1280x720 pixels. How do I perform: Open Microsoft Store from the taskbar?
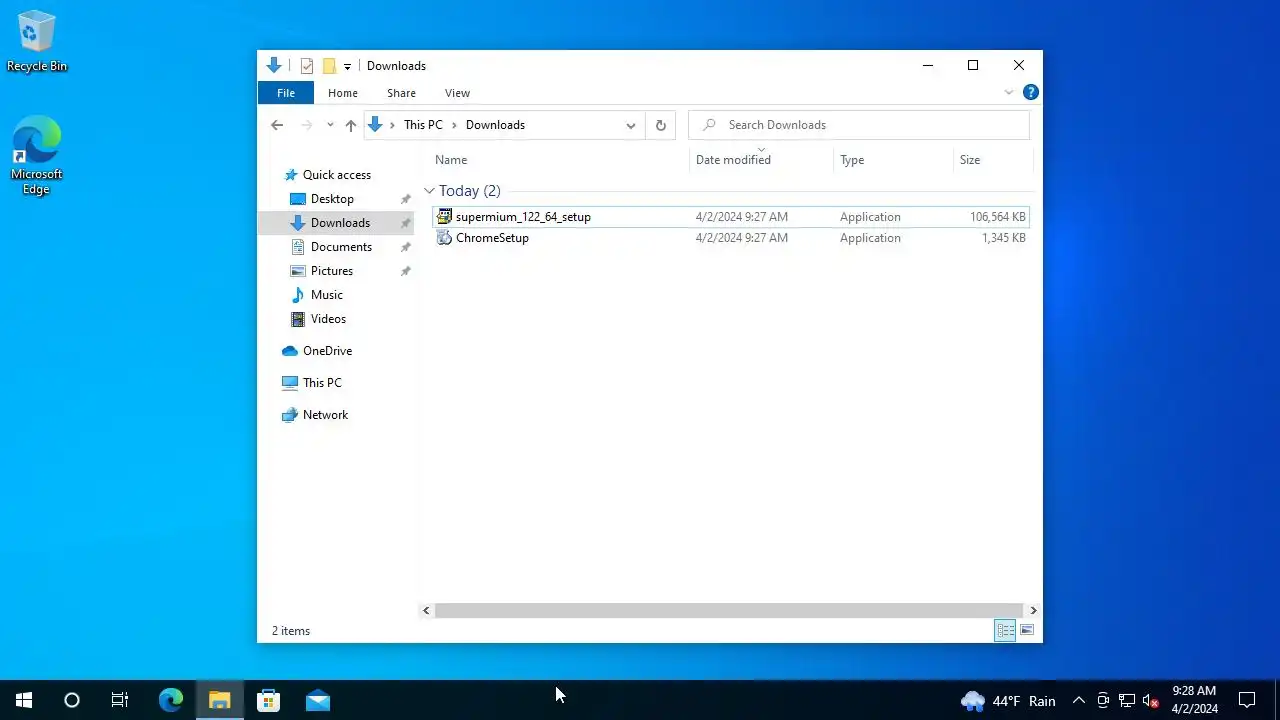[x=269, y=700]
